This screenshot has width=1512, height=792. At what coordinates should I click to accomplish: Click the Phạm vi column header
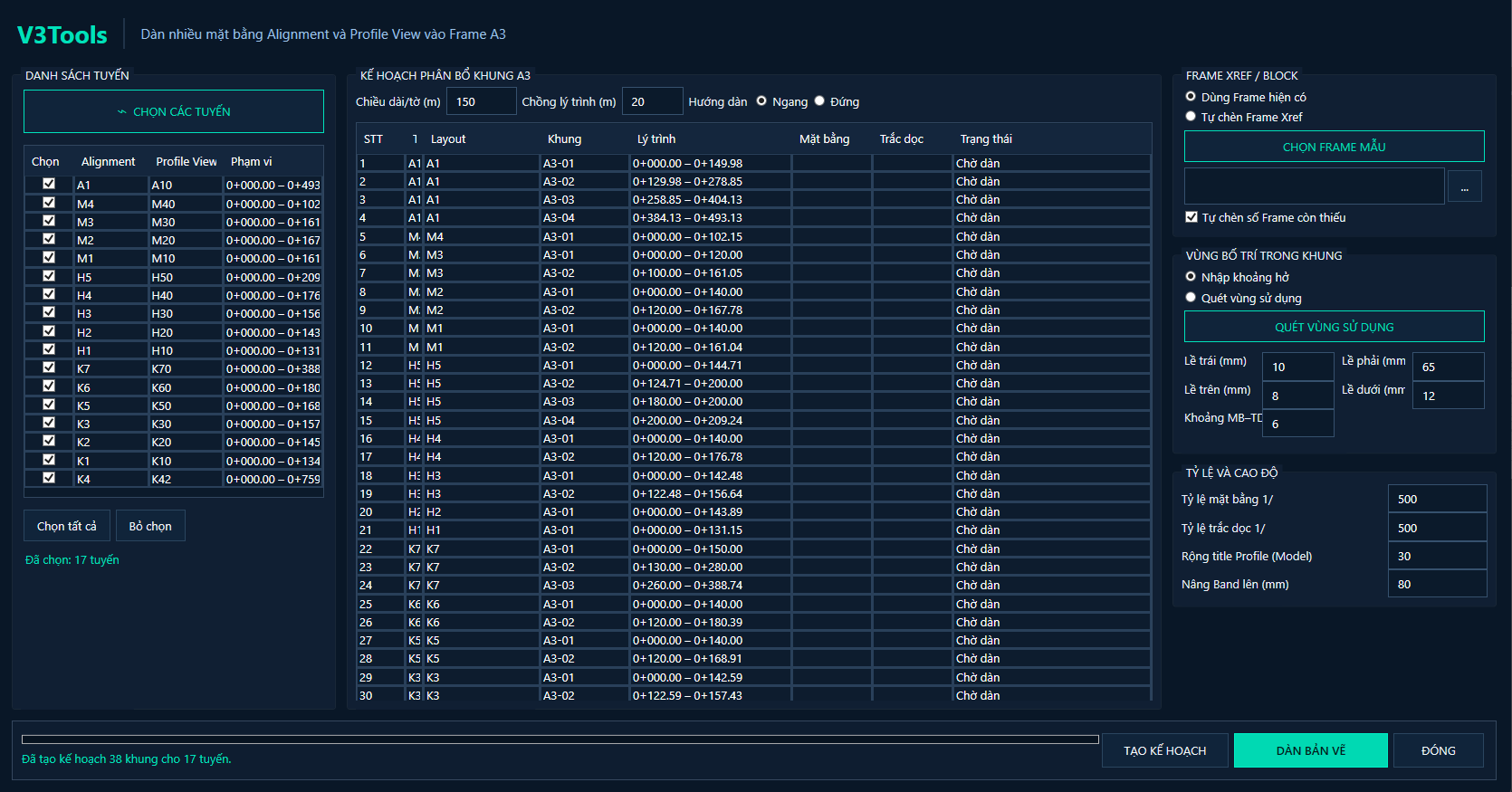(x=252, y=161)
